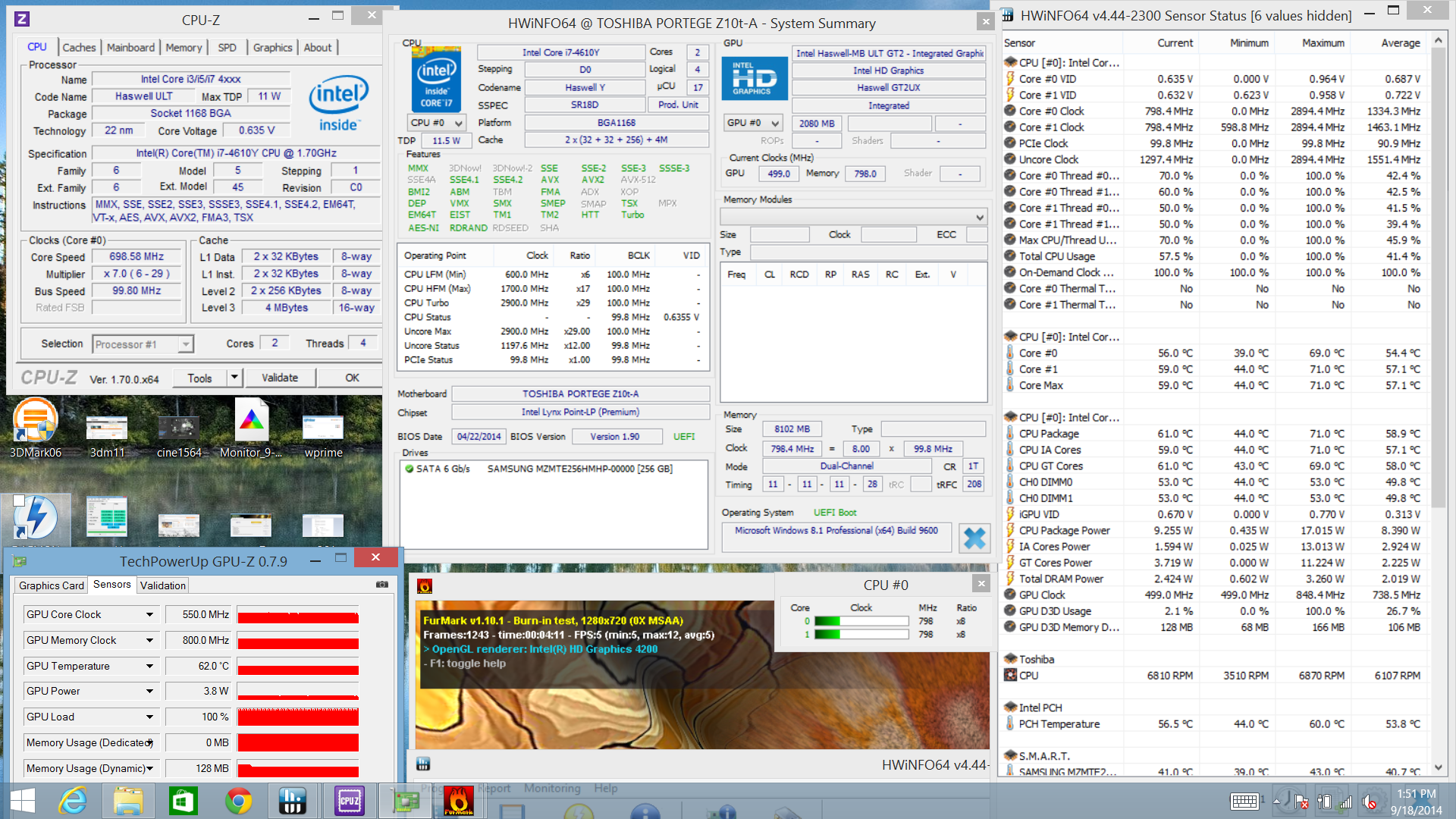The image size is (1456, 819).
Task: Close the small CPU #0 clock window
Action: (x=981, y=583)
